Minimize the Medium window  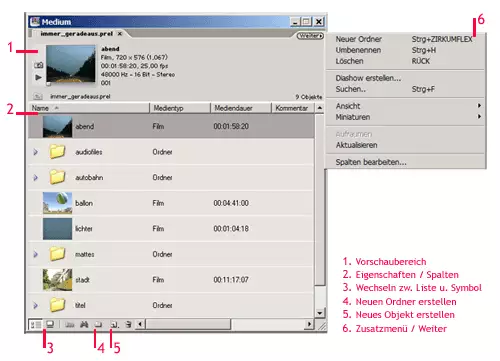coord(295,22)
